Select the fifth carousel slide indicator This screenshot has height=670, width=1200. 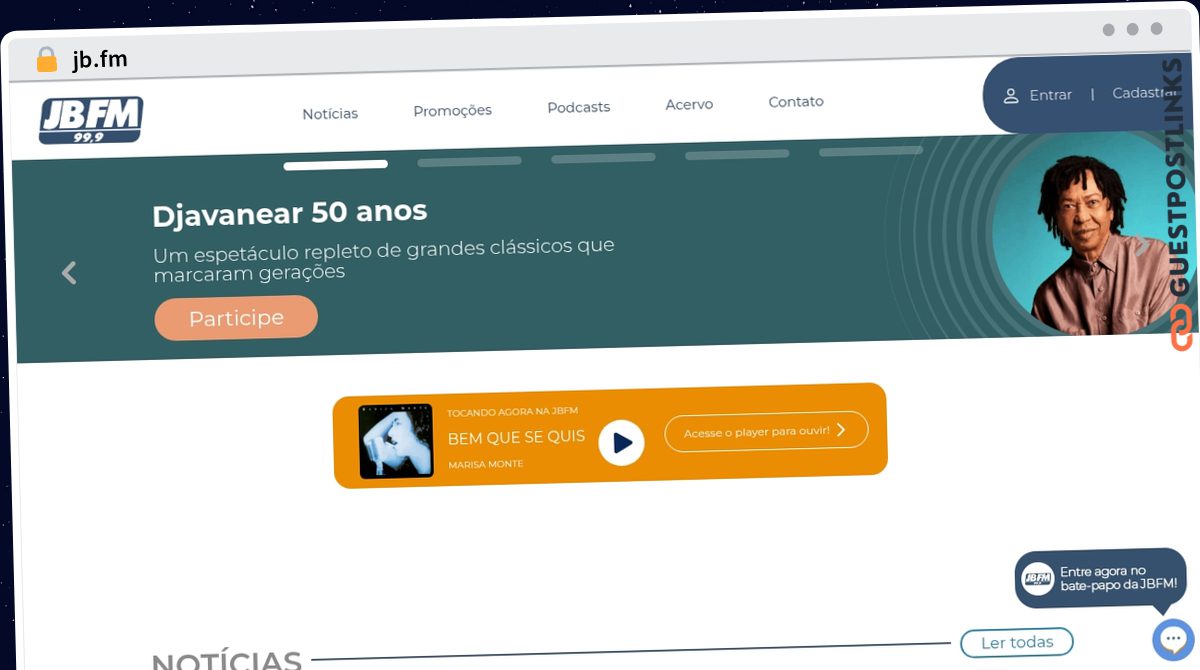click(871, 151)
